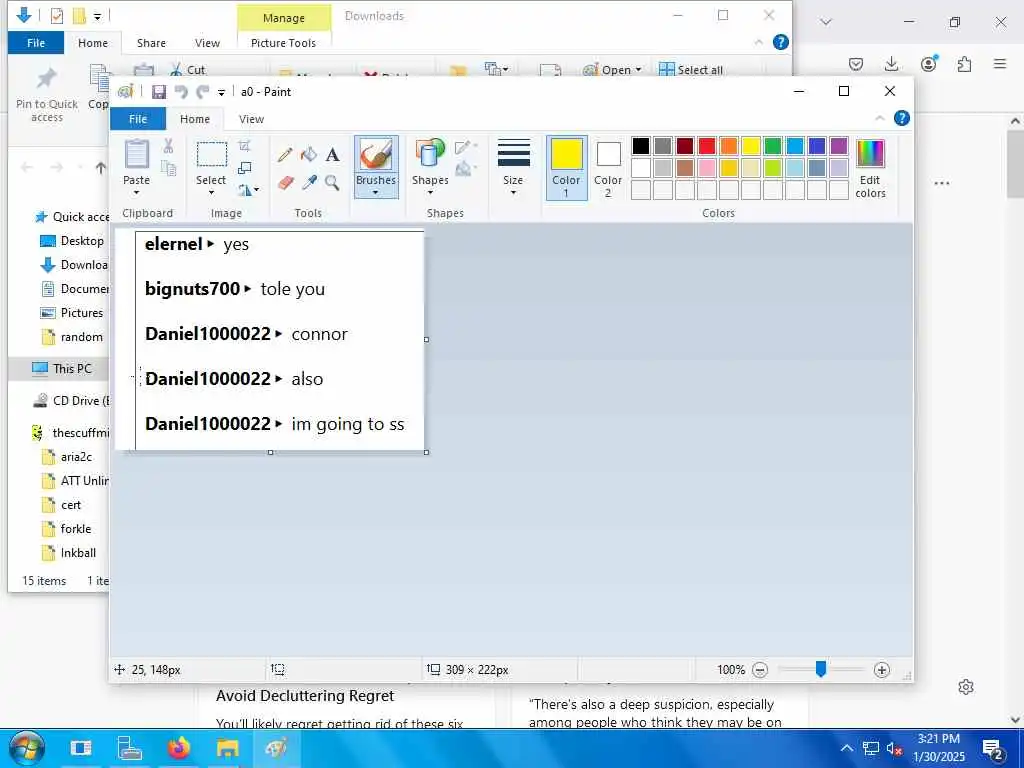Open the Paste dropdown arrow

[x=136, y=193]
